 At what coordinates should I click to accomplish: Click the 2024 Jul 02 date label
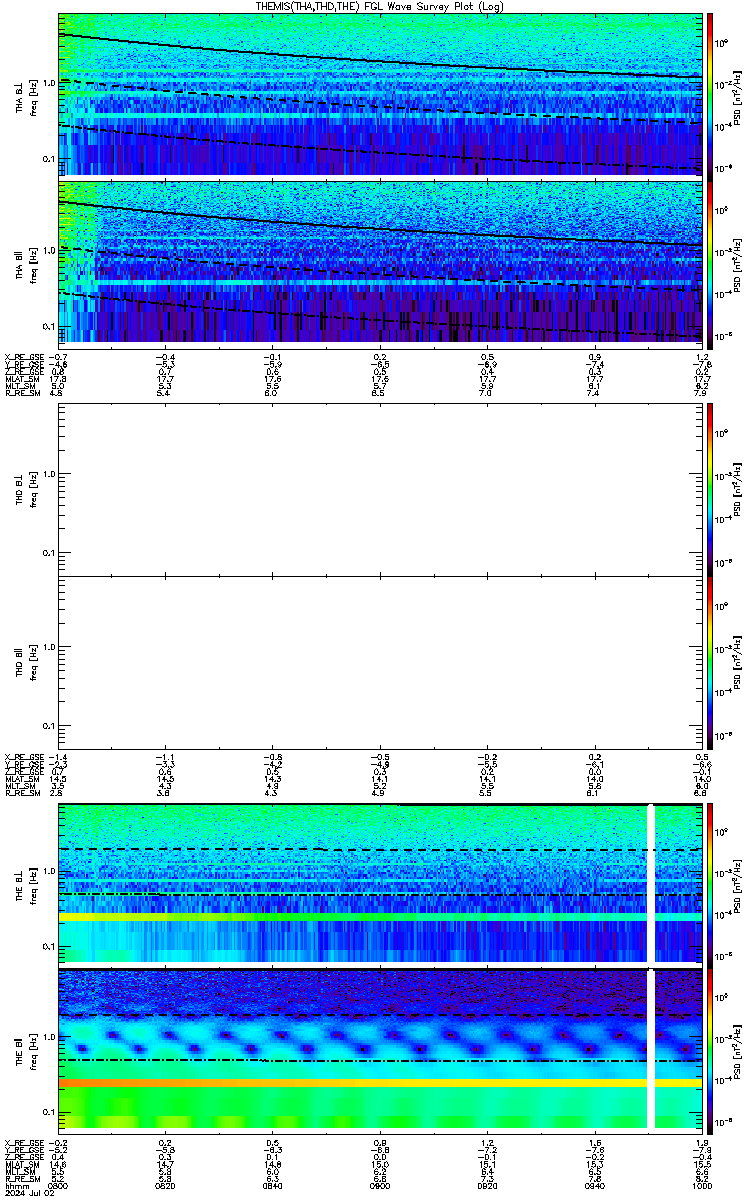coord(30,1193)
